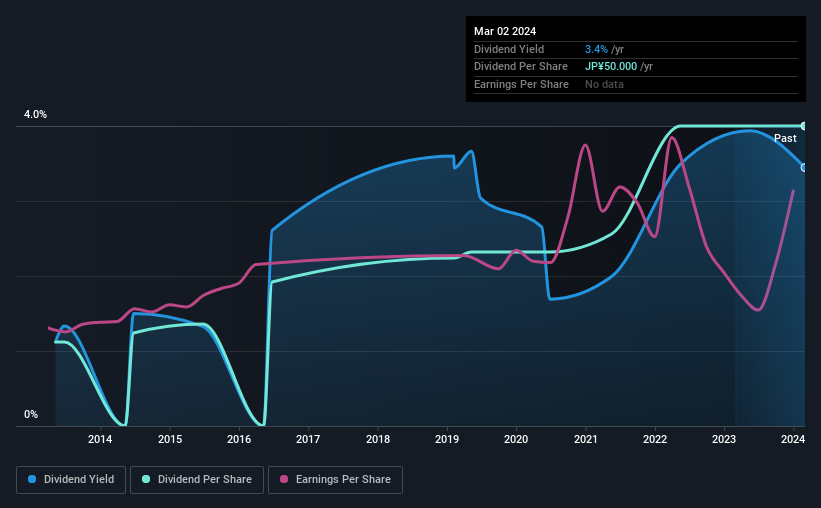Click the 2020 x-axis label
This screenshot has width=821, height=508.
point(516,439)
